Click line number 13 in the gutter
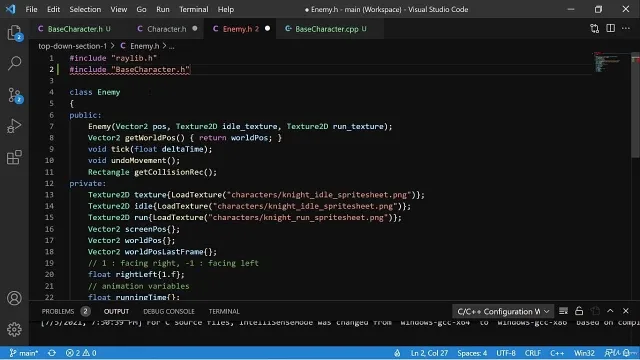The height and width of the screenshot is (360, 640). click(x=49, y=195)
